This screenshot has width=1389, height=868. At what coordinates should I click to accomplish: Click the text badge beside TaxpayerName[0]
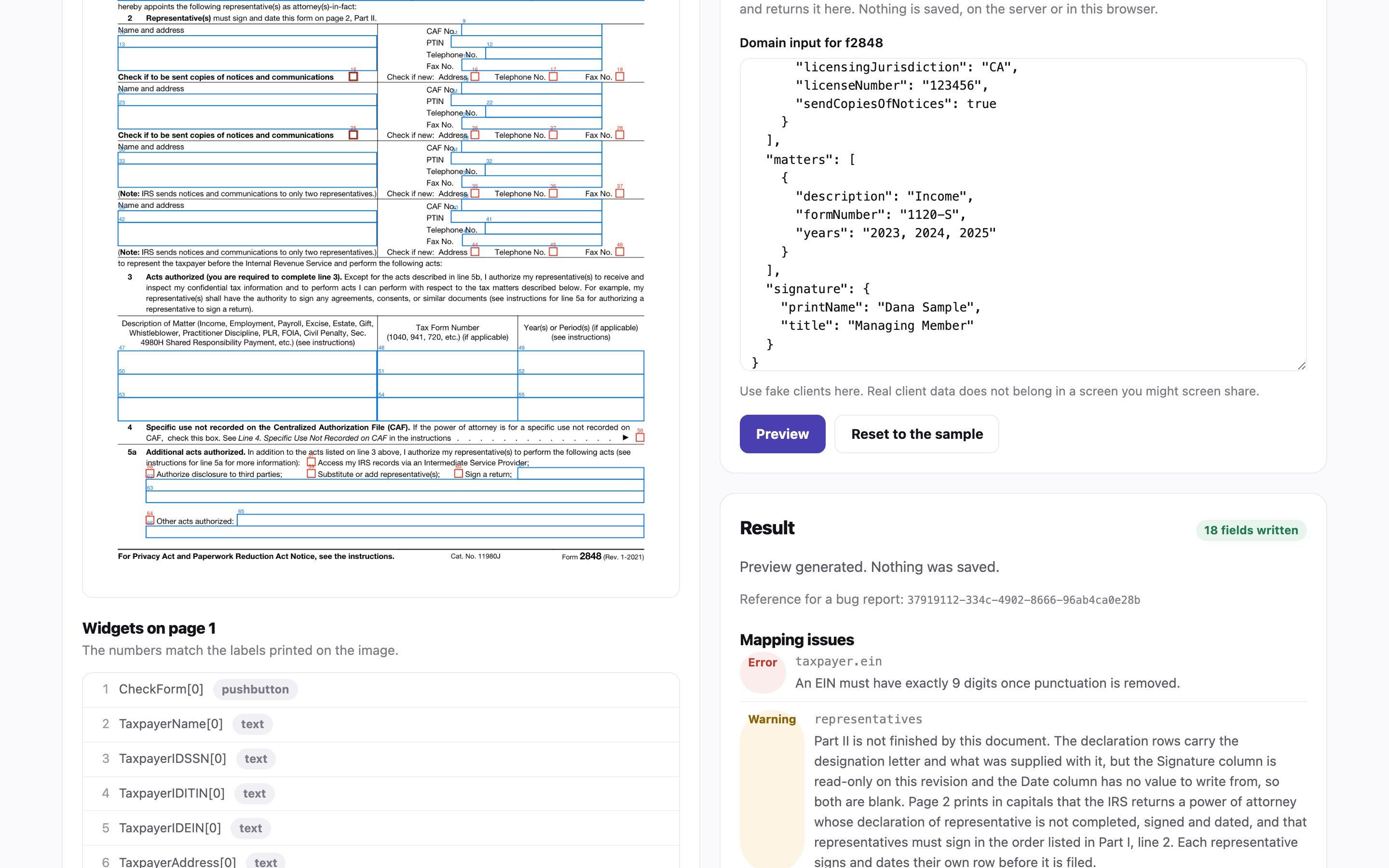pos(252,724)
